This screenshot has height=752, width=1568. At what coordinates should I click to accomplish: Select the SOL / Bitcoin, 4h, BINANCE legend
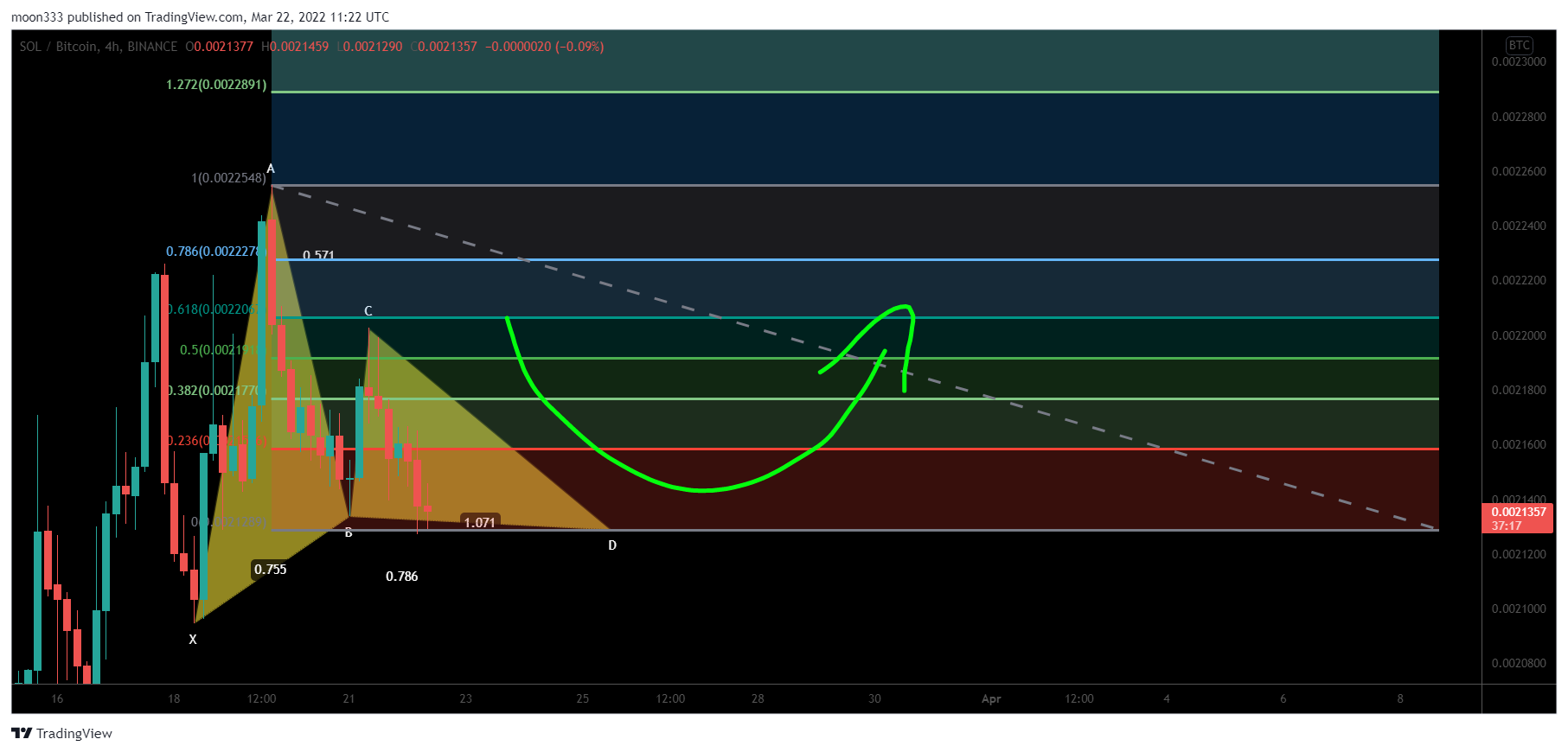[99, 47]
